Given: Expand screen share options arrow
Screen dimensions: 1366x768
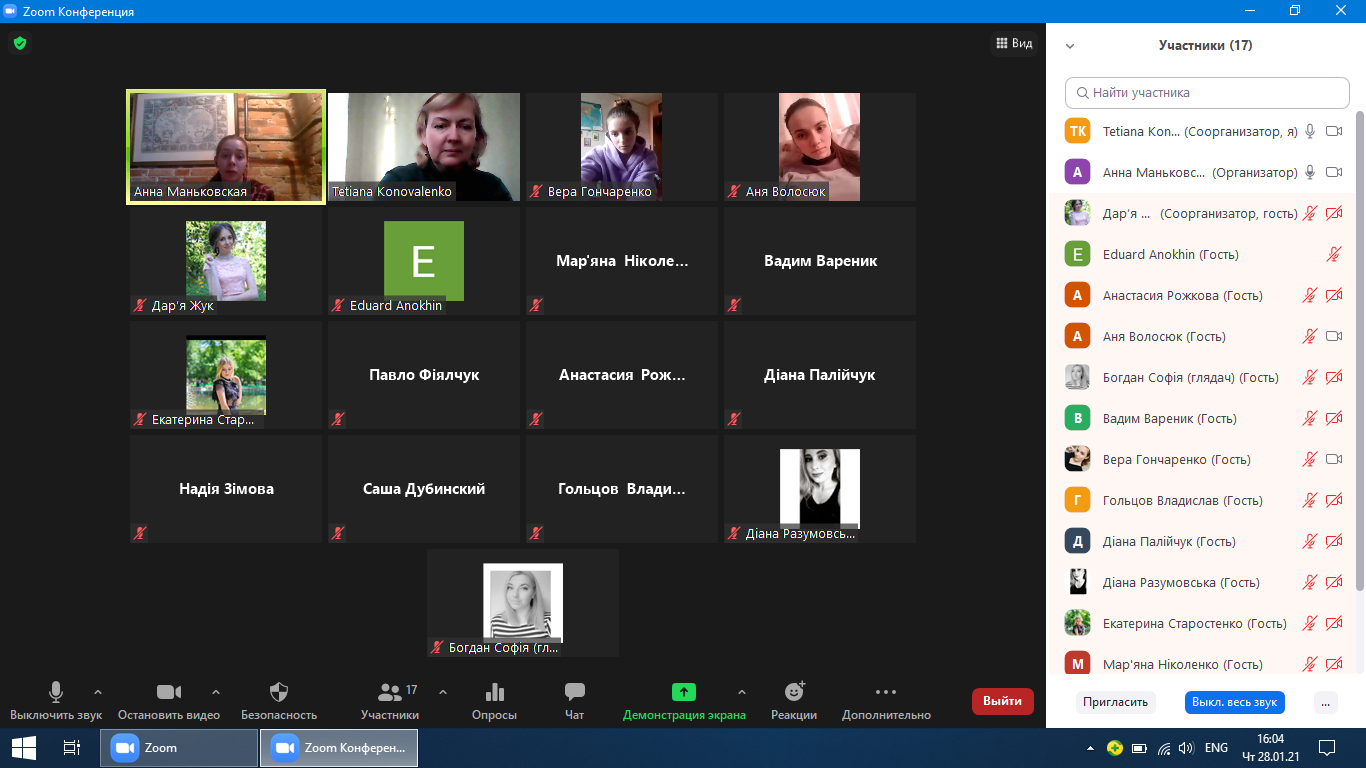Looking at the screenshot, I should click(741, 692).
